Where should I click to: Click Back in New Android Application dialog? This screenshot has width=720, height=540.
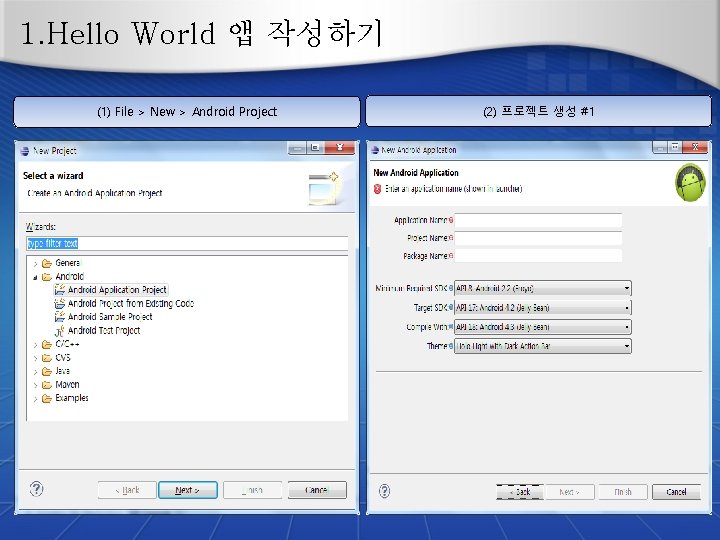point(520,492)
